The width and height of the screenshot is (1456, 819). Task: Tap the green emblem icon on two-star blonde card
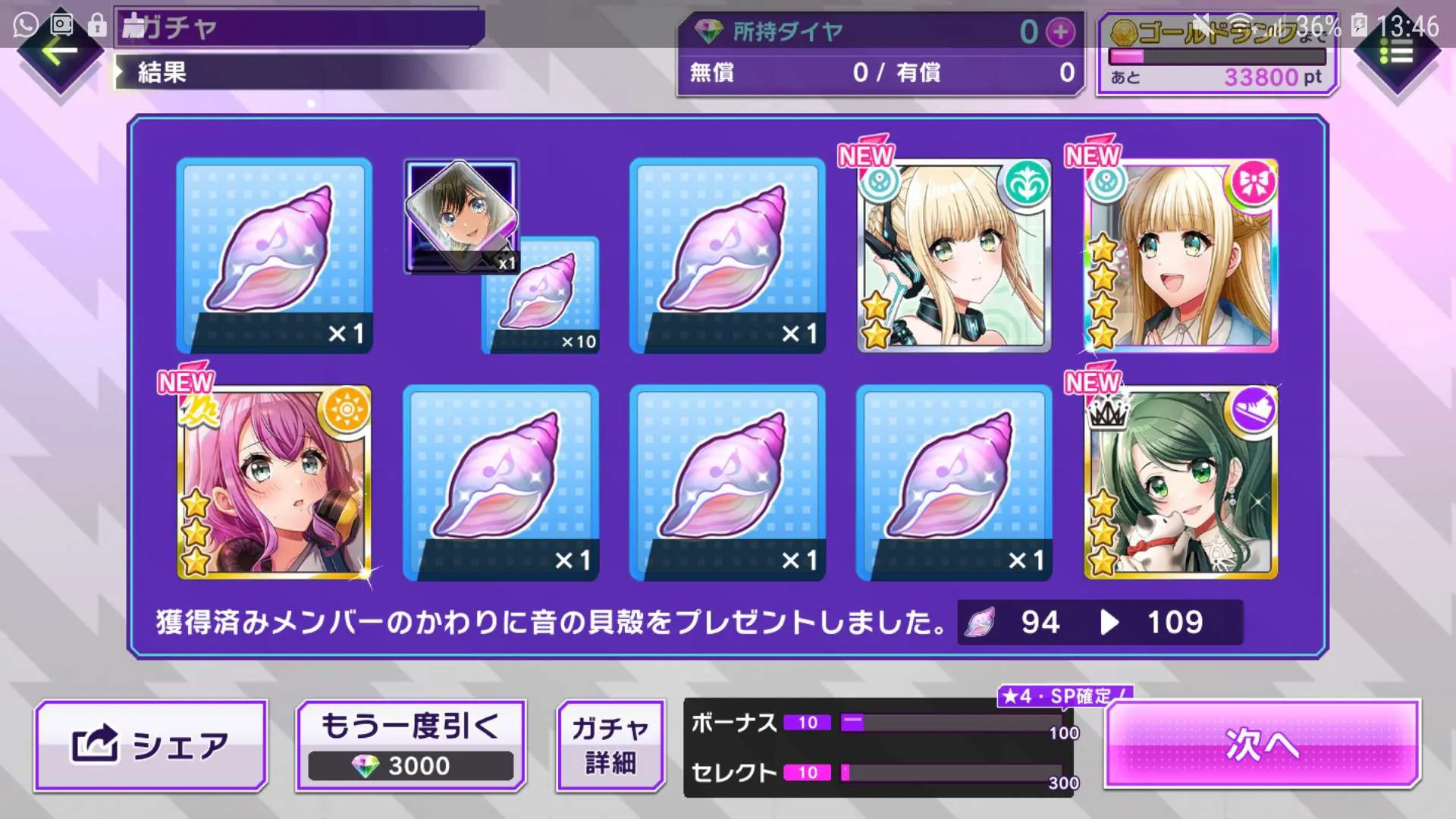[x=1027, y=184]
